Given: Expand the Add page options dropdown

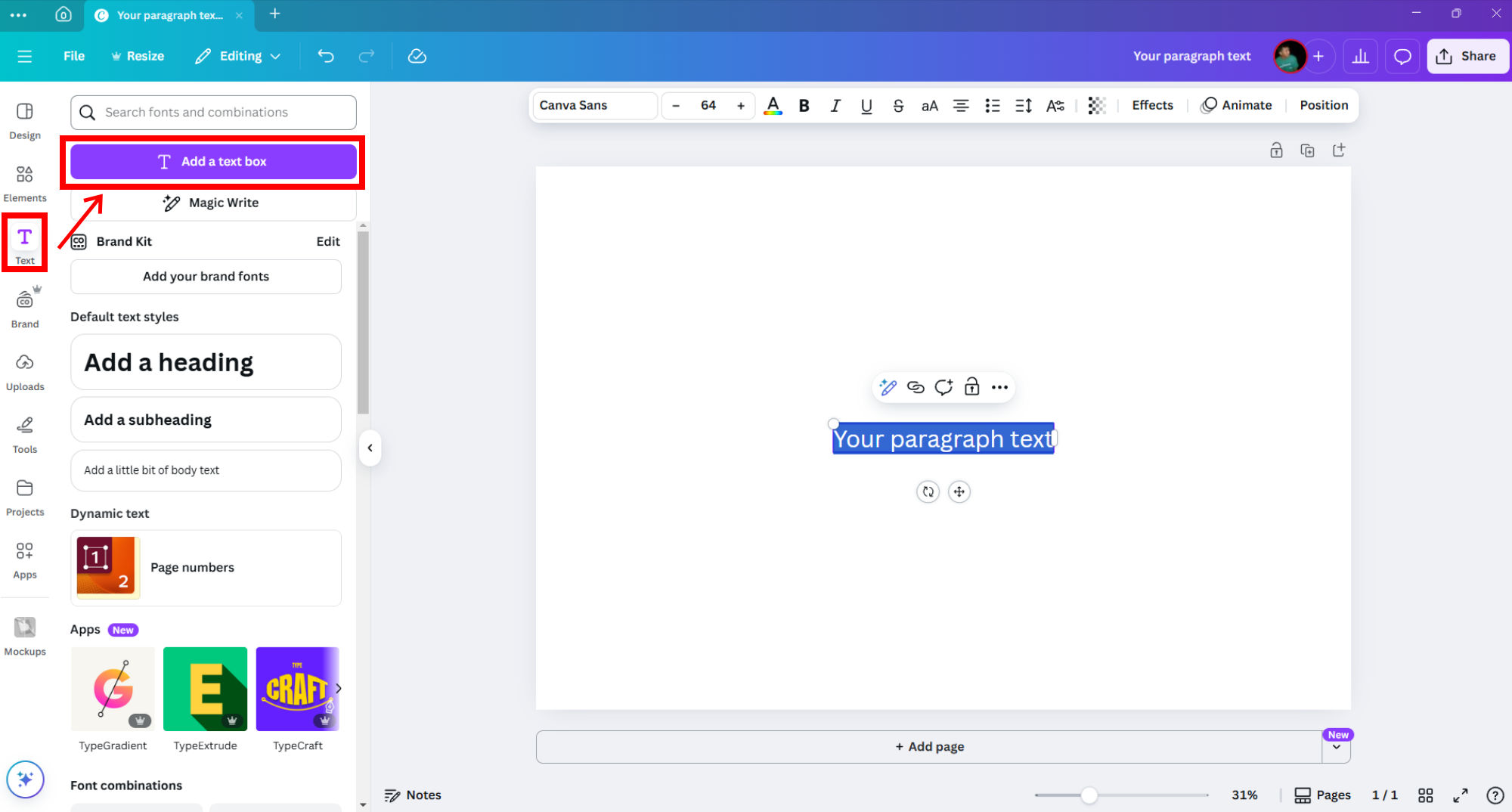Looking at the screenshot, I should 1337,747.
